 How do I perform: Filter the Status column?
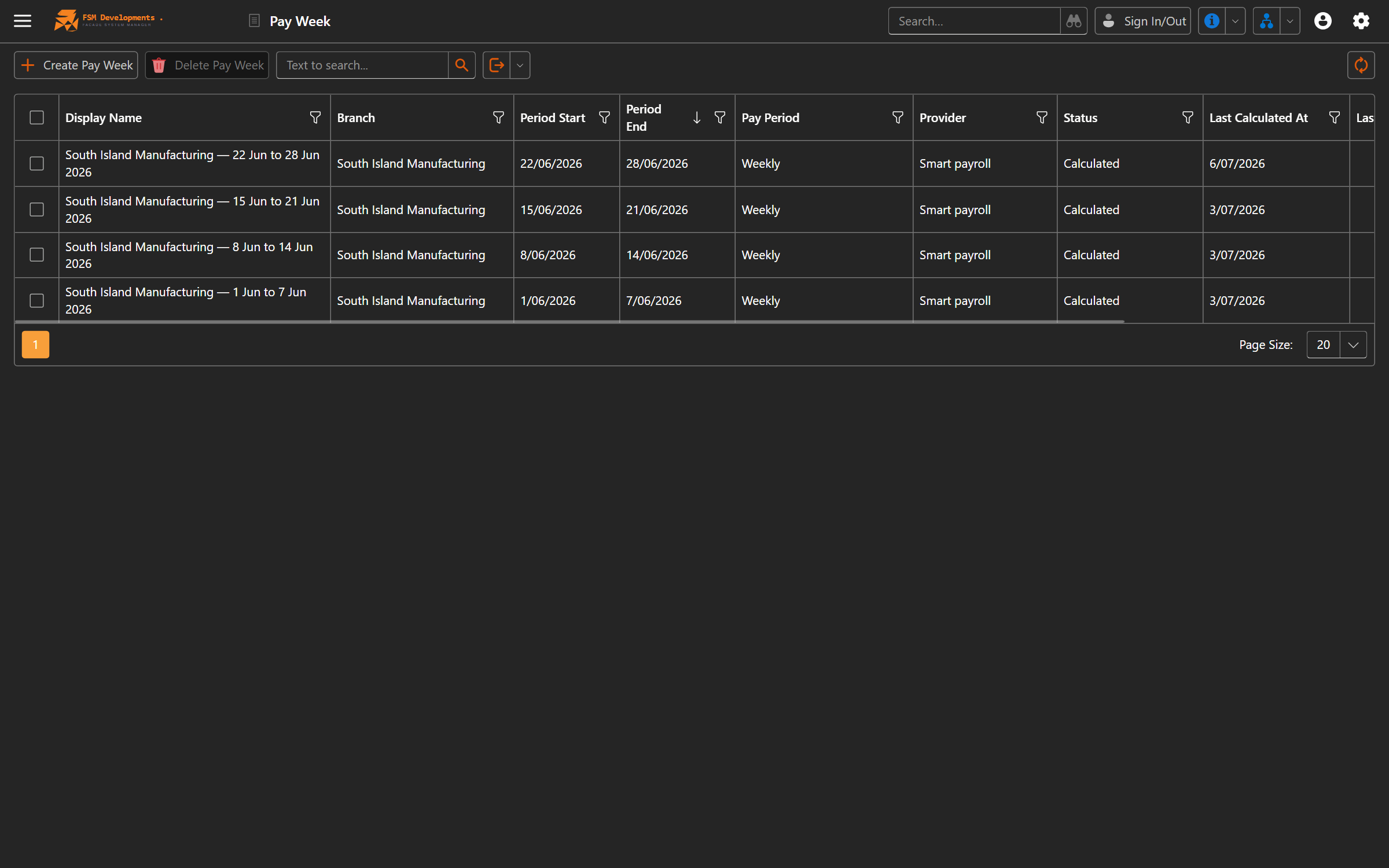pos(1188,118)
